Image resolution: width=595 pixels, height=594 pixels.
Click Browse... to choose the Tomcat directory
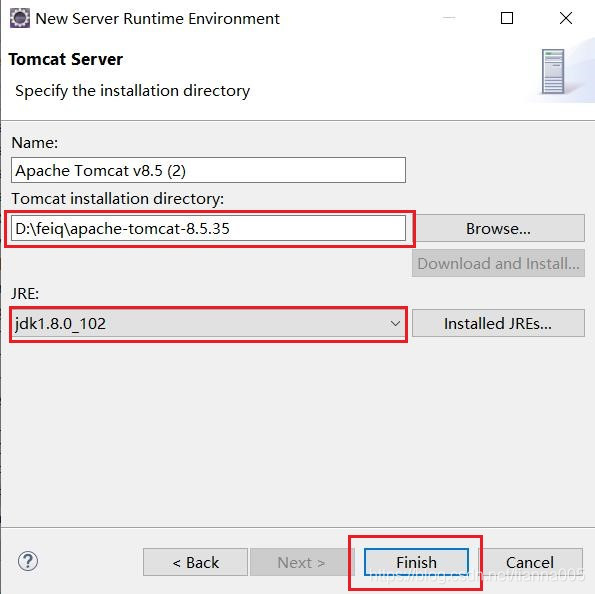point(498,228)
